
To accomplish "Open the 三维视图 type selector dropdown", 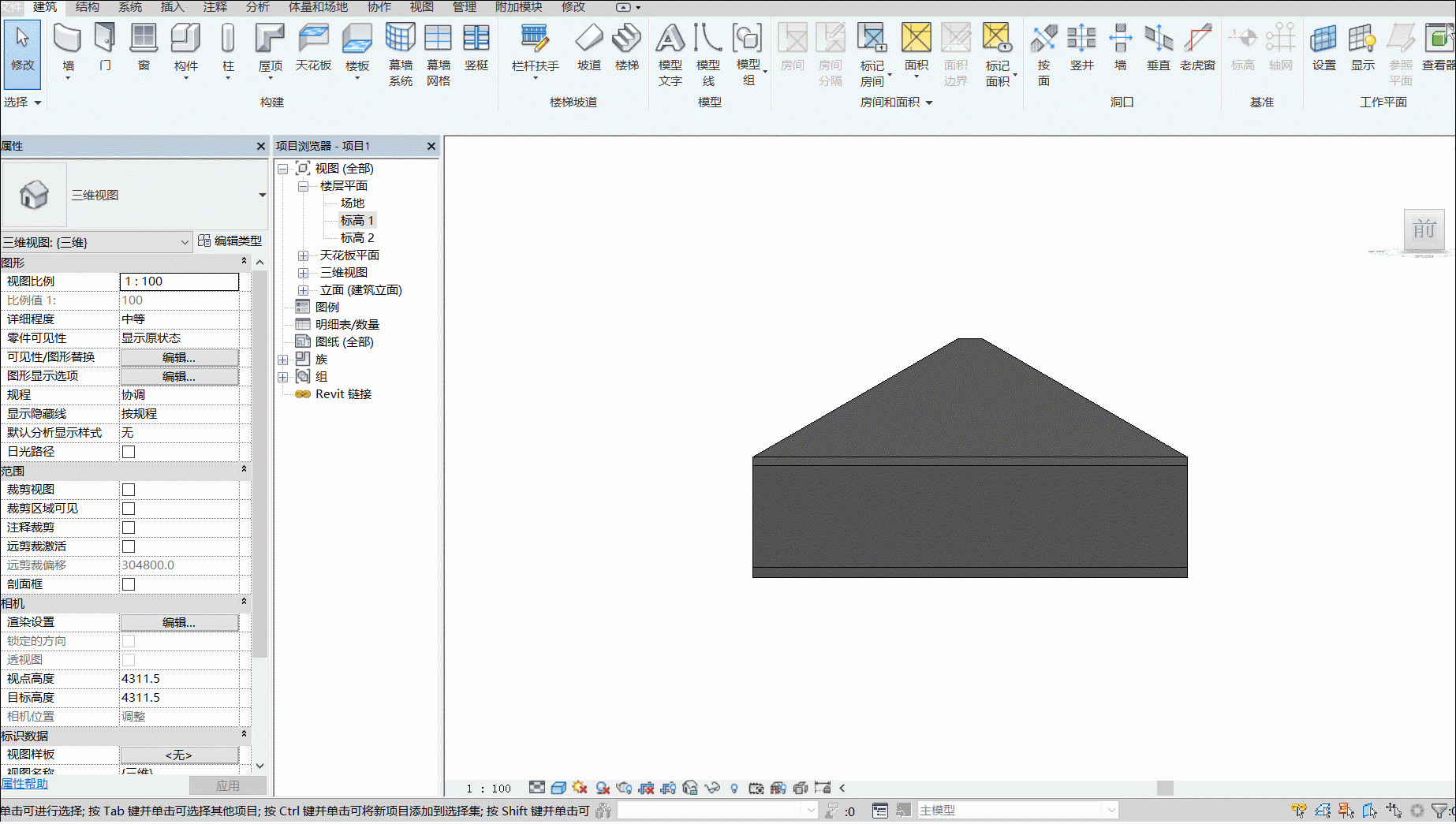I will coord(262,195).
